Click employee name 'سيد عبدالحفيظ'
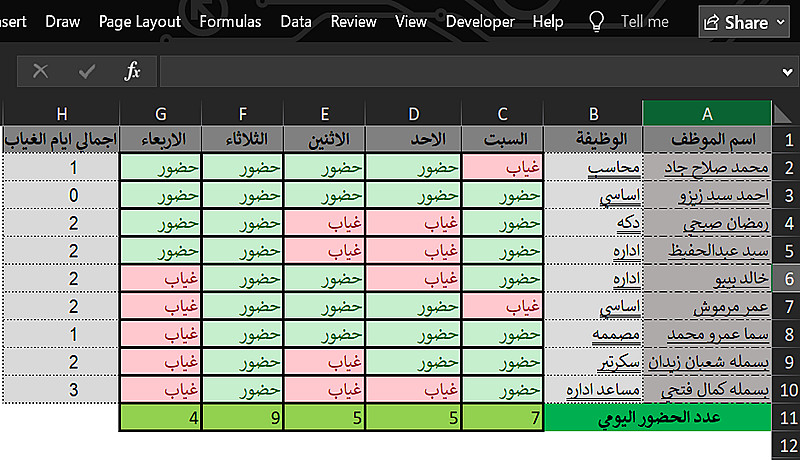The image size is (800, 460). (707, 251)
